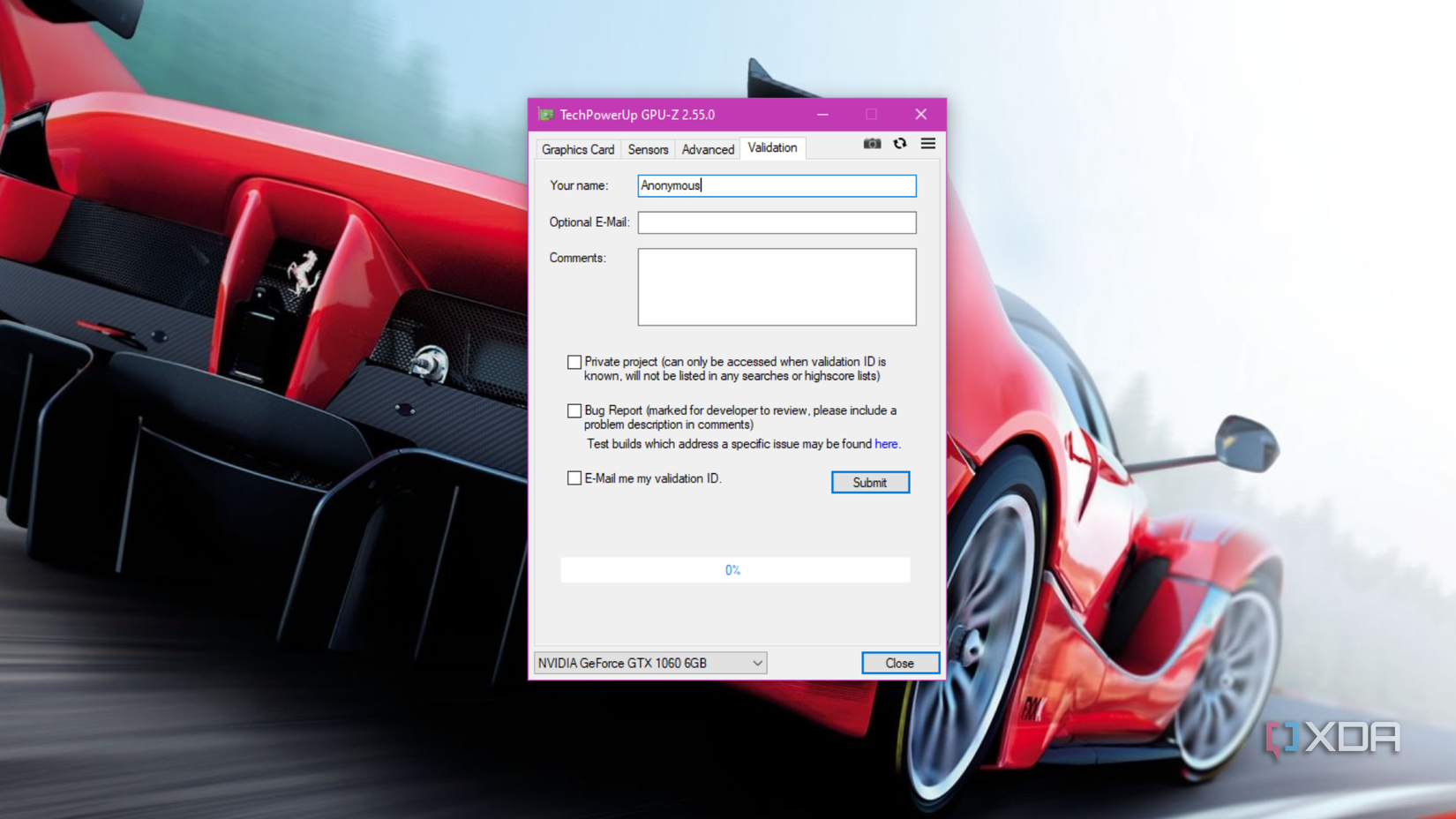1456x819 pixels.
Task: Click the GPU-Z title bar app icon
Action: tap(546, 115)
